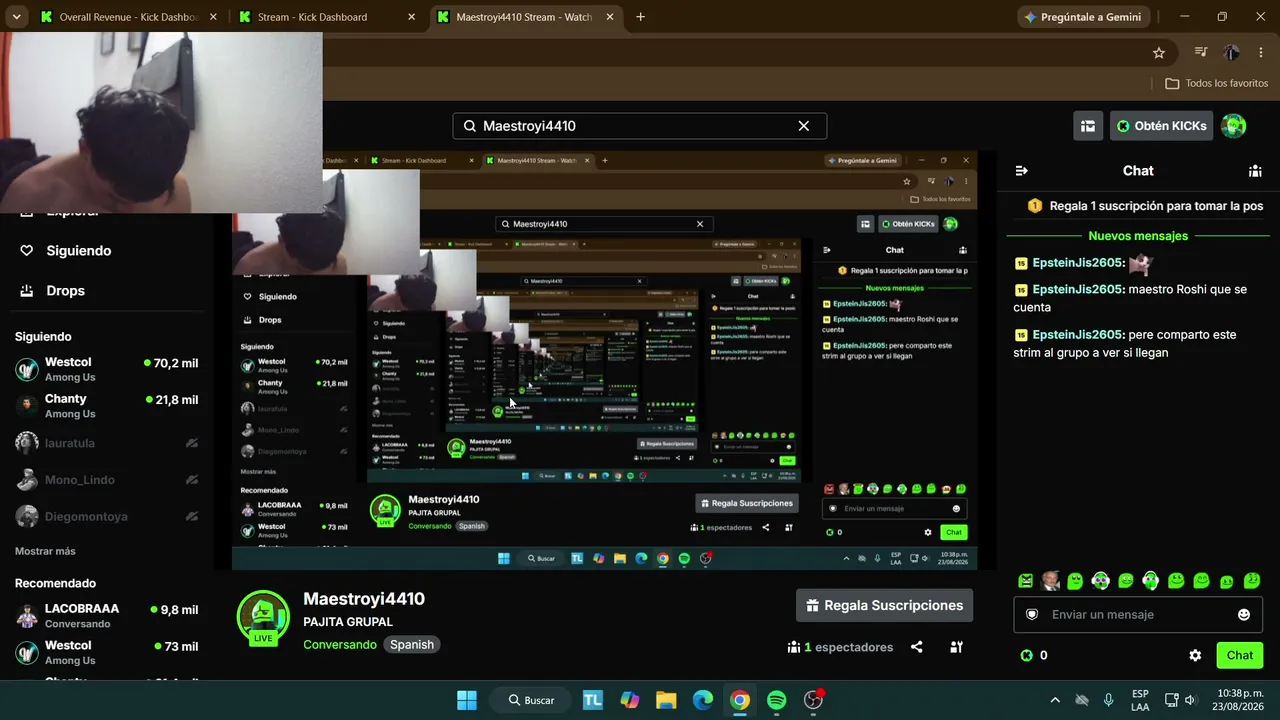Image resolution: width=1280 pixels, height=720 pixels.
Task: Expand the list with Mostrar más
Action: [45, 551]
